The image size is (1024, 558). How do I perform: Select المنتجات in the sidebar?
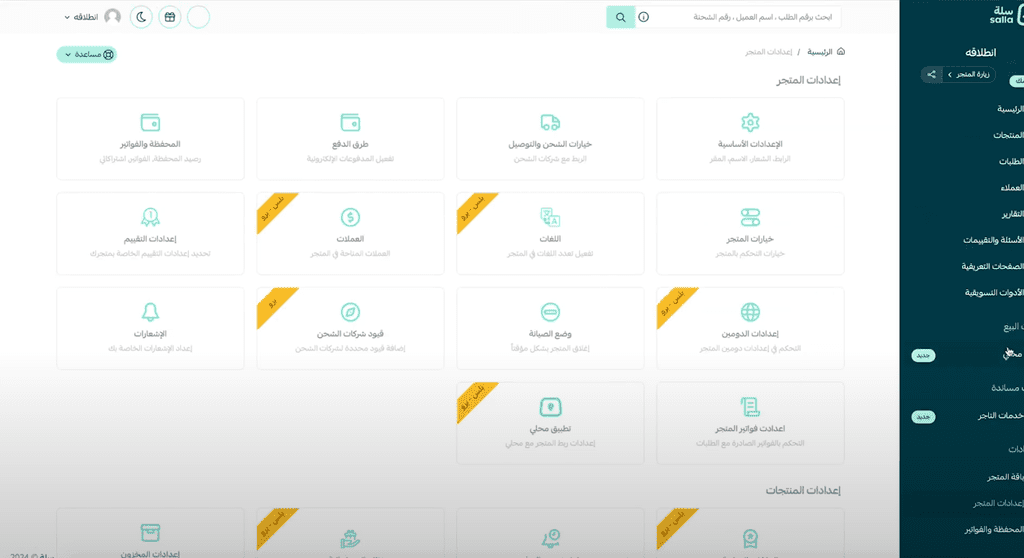pyautogui.click(x=1008, y=135)
